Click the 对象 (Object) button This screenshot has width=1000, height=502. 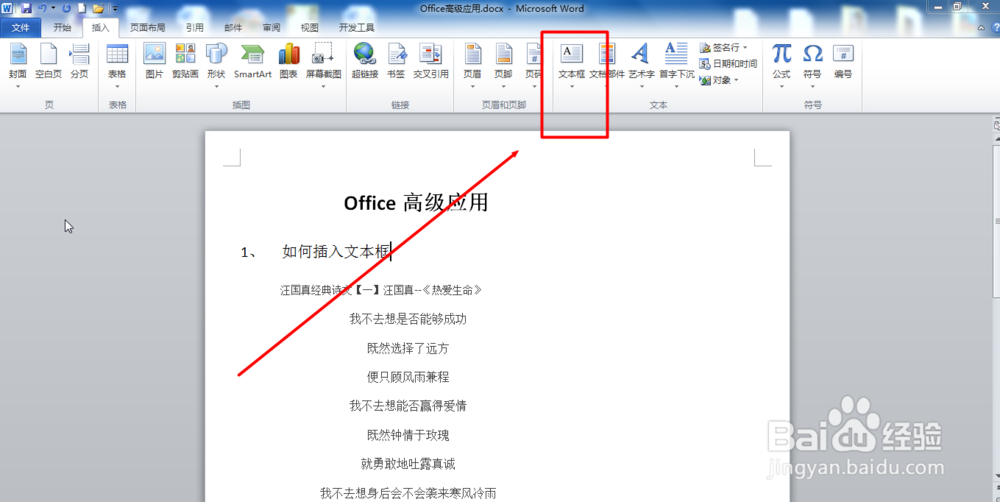[x=716, y=80]
